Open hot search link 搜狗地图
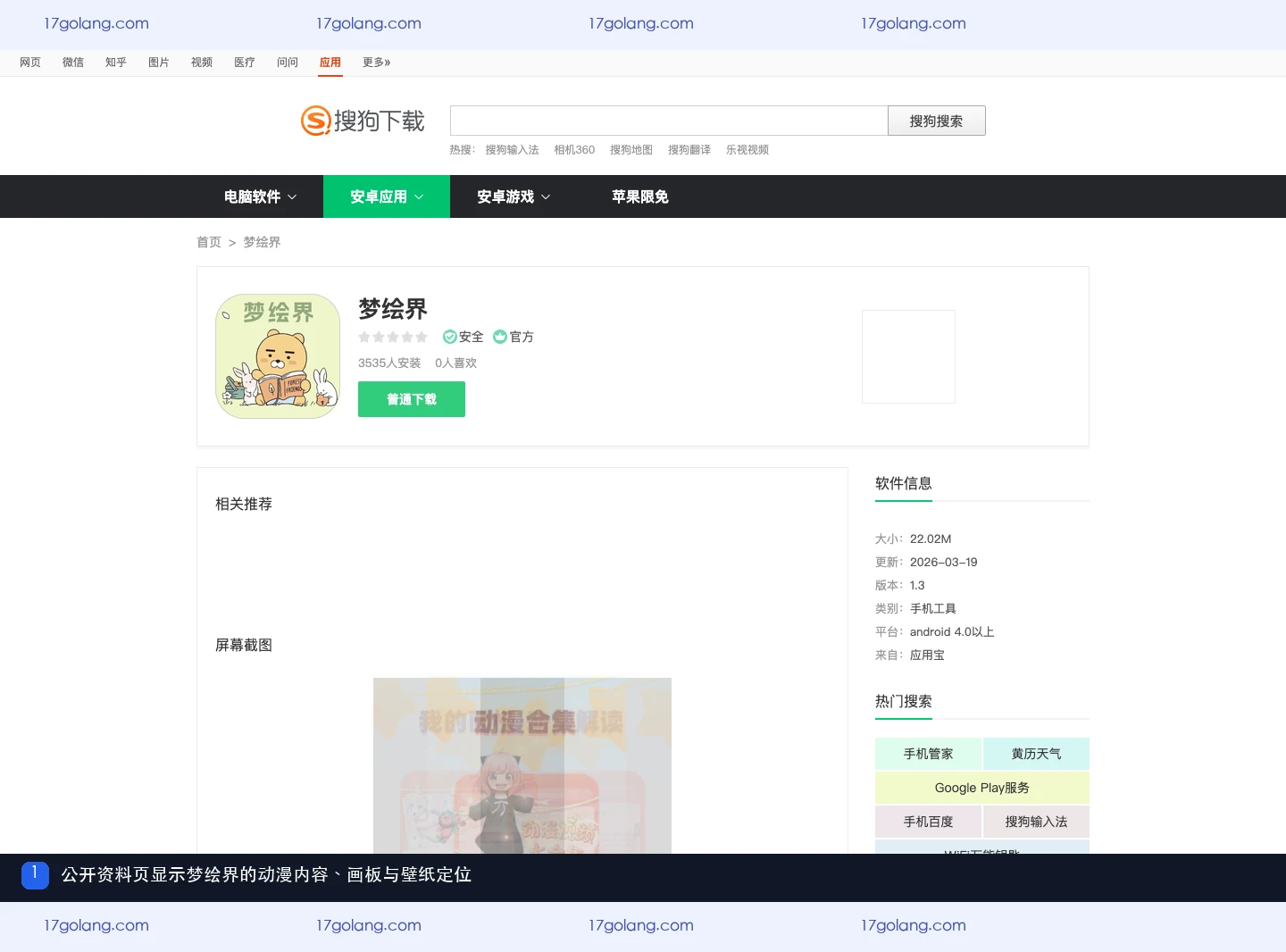 [x=631, y=150]
